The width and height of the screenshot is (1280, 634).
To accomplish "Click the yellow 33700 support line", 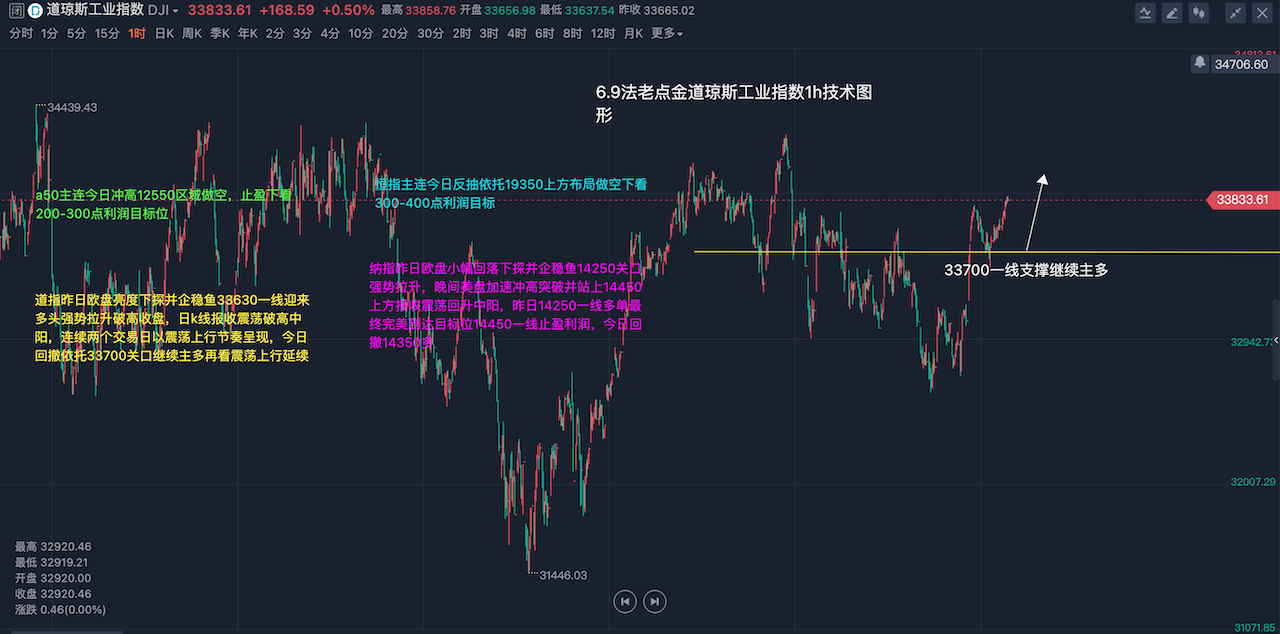I will click(850, 252).
